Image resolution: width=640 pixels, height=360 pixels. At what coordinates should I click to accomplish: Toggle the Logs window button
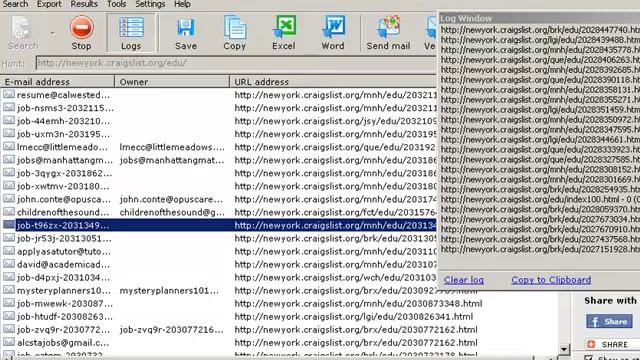[131, 33]
